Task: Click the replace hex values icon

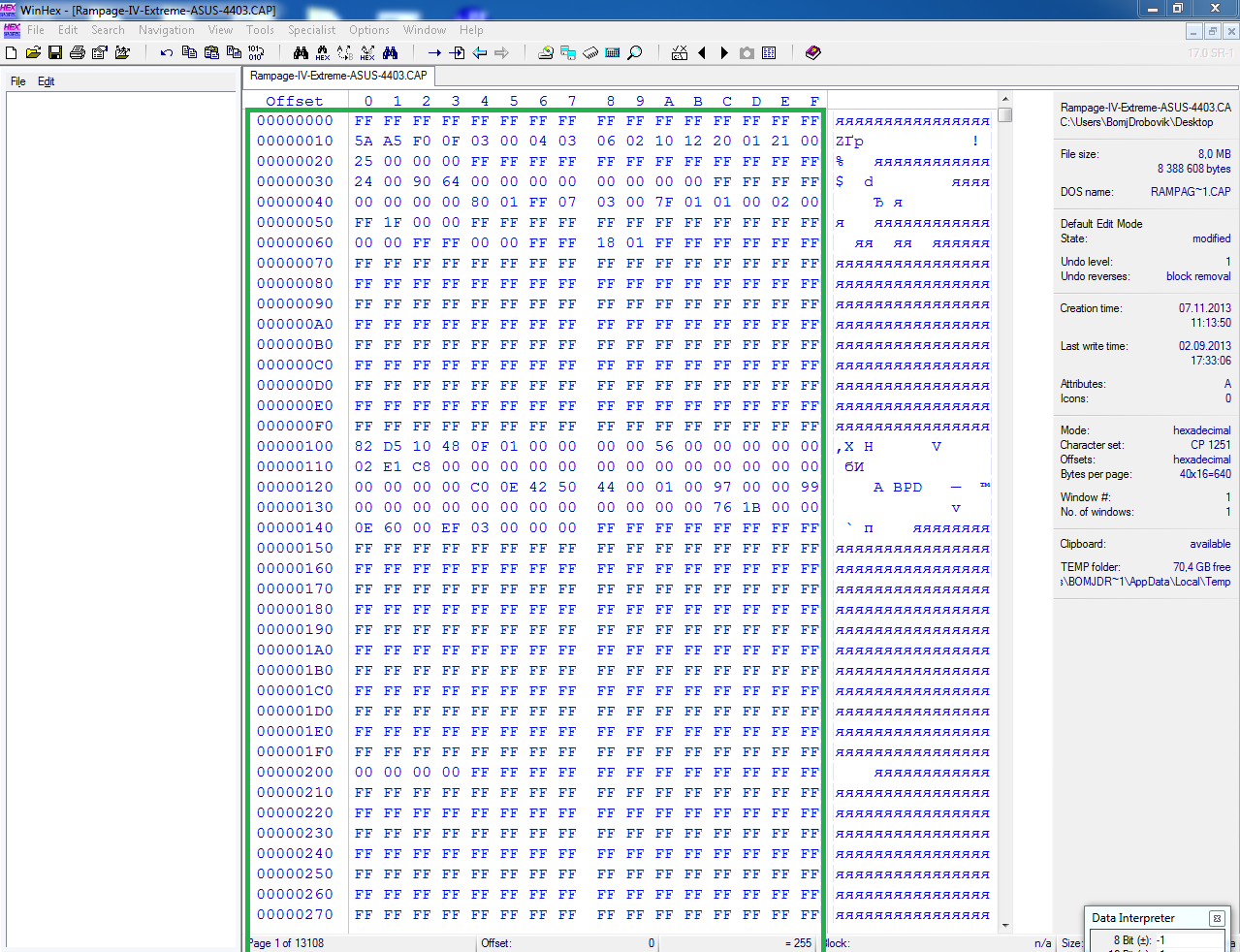Action: pyautogui.click(x=367, y=52)
